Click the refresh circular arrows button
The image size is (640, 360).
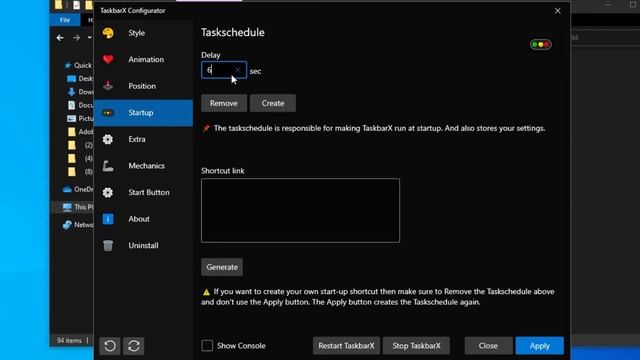tap(134, 346)
